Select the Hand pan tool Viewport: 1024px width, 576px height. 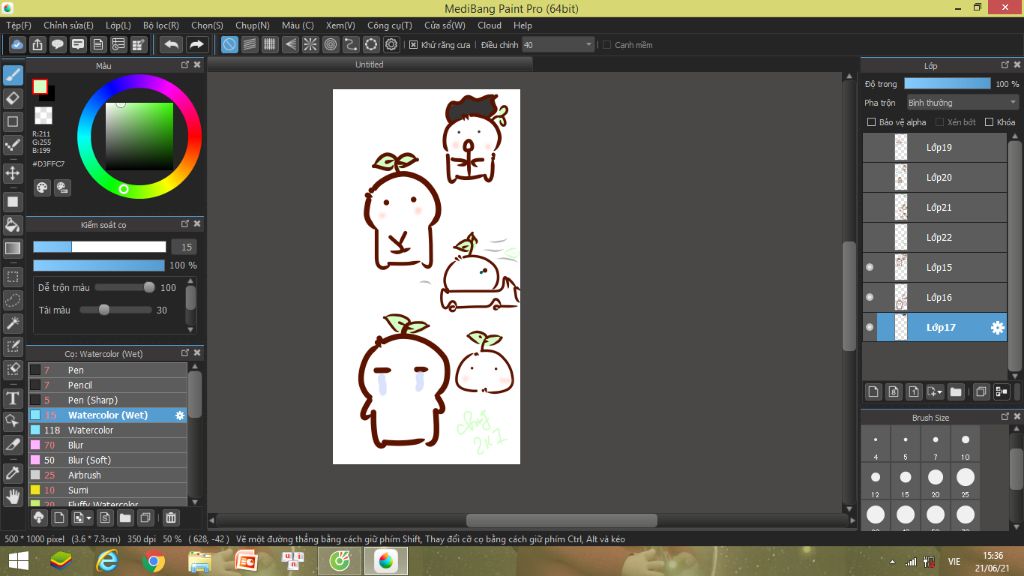(x=13, y=497)
